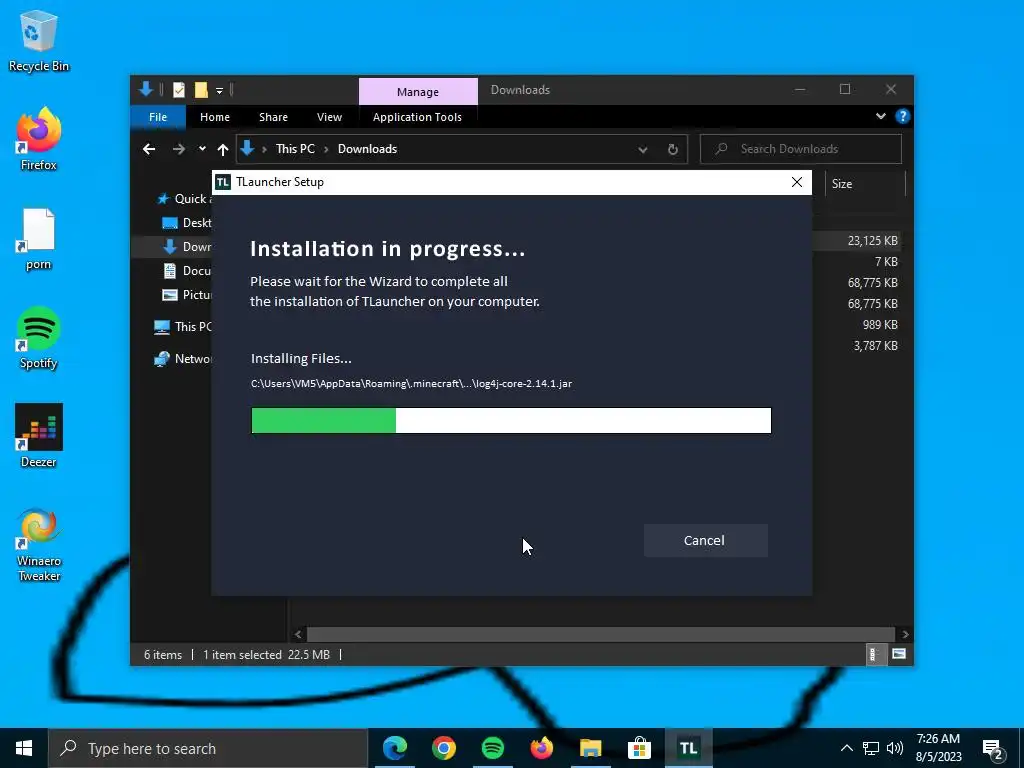Refresh the Downloads folder
The height and width of the screenshot is (768, 1024).
673,150
